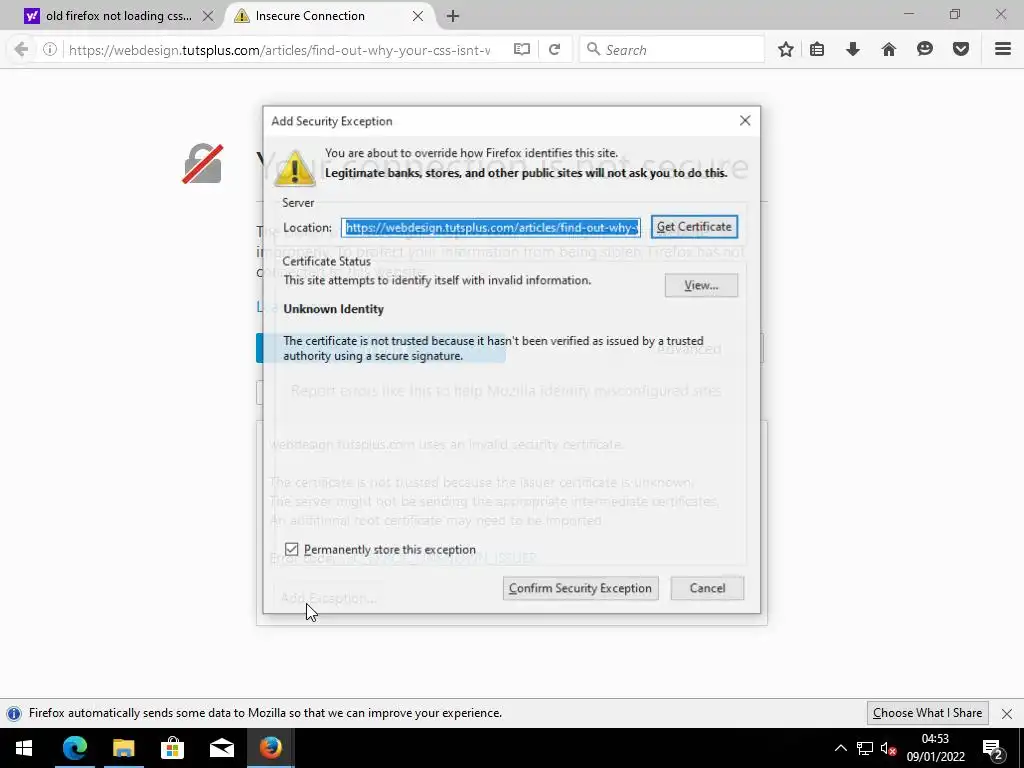Click the URL address bar
The width and height of the screenshot is (1024, 768).
point(280,50)
